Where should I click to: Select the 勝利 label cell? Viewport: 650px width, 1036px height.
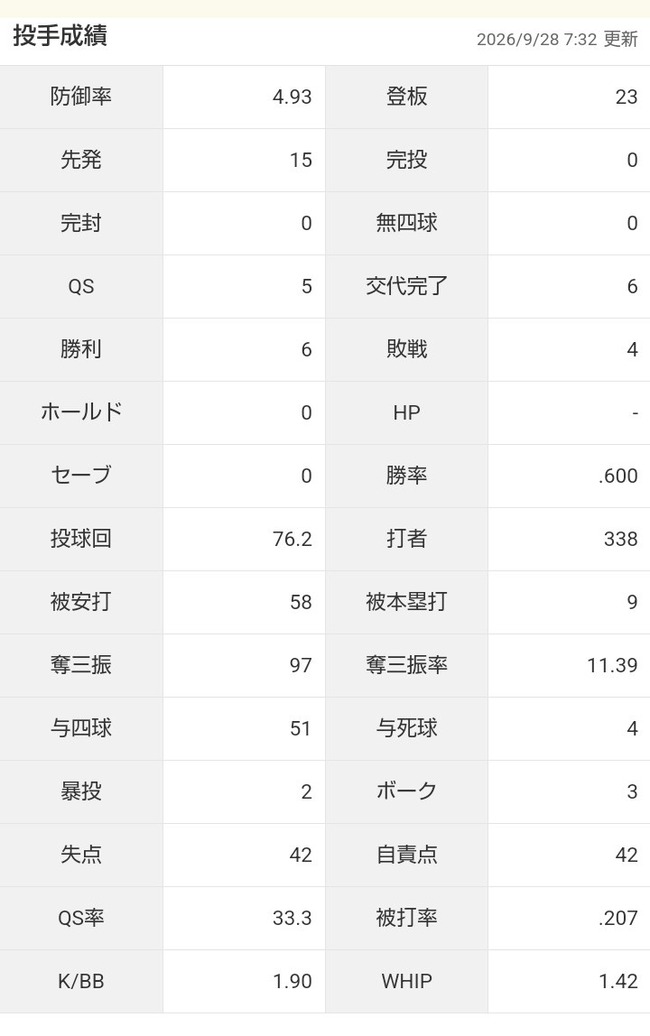pyautogui.click(x=81, y=350)
